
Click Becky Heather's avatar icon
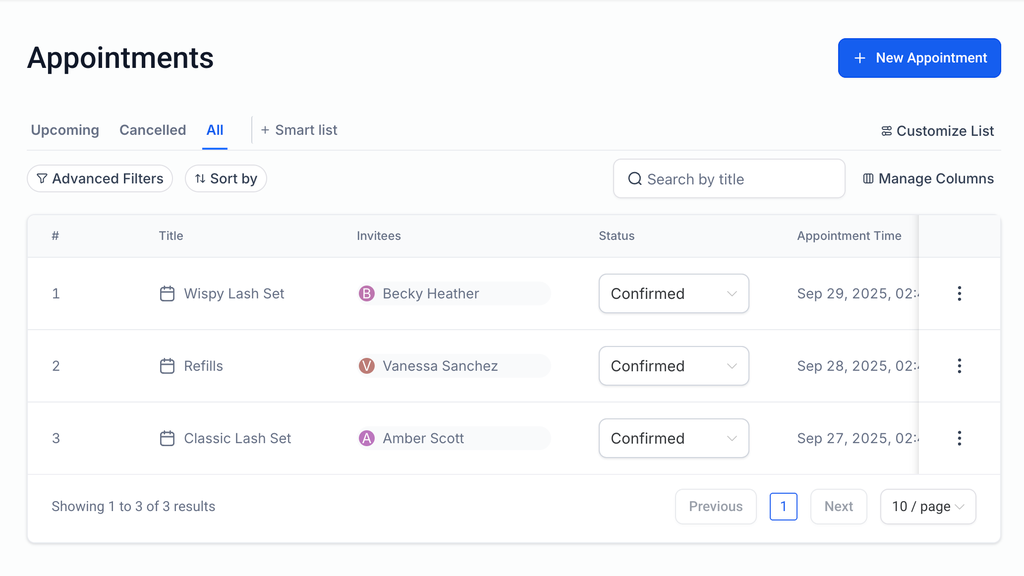[x=367, y=294]
